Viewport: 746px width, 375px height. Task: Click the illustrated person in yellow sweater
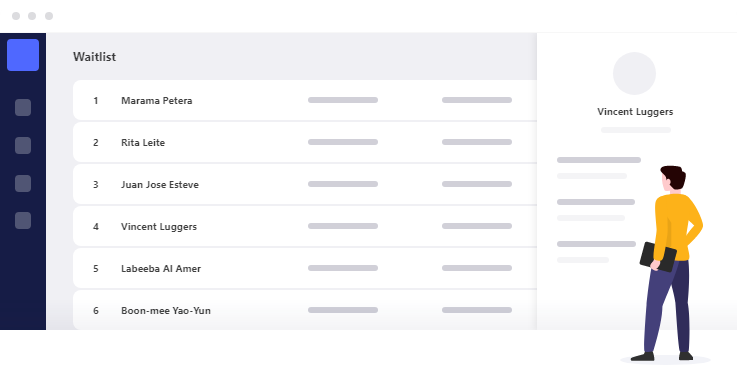(668, 263)
